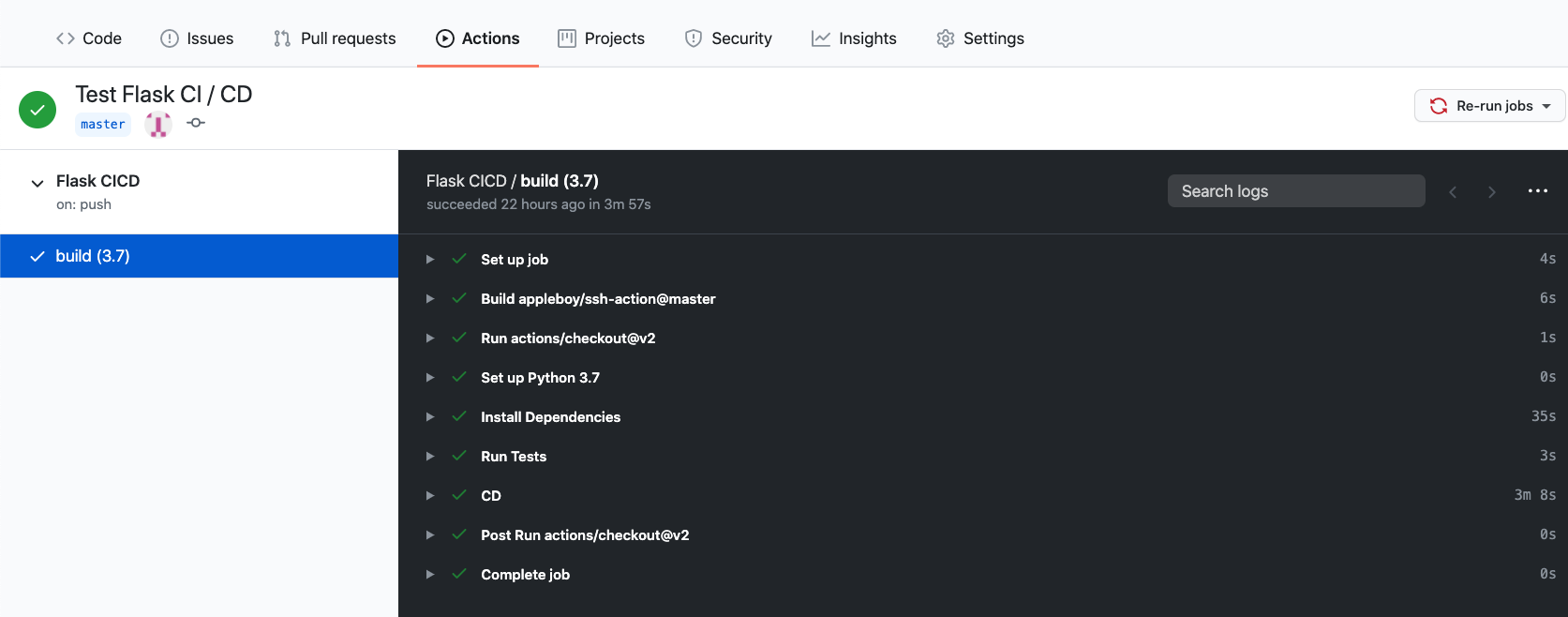This screenshot has width=1568, height=617.
Task: Open the Pull requests tab
Action: click(x=335, y=38)
